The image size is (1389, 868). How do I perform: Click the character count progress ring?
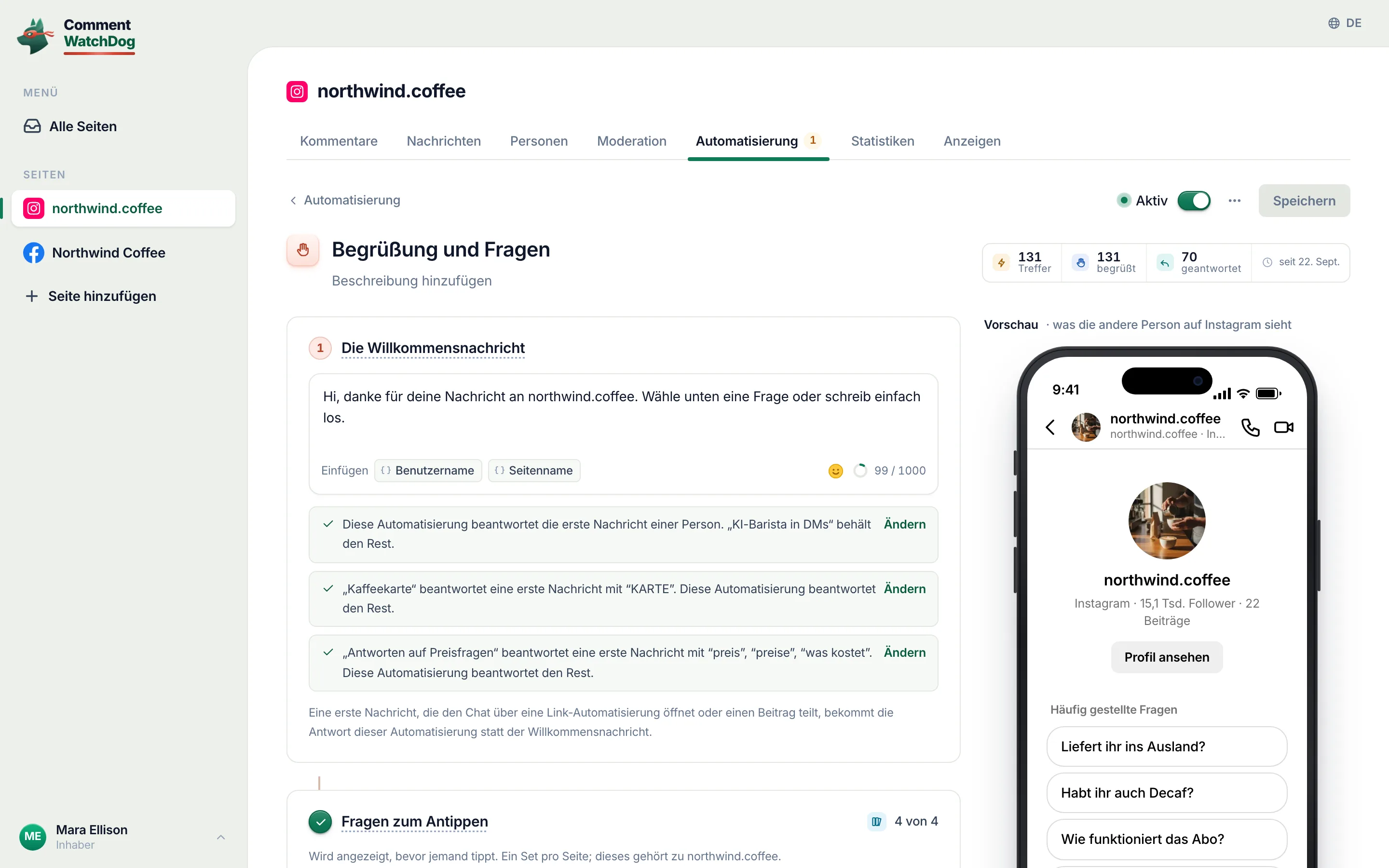pyautogui.click(x=860, y=471)
